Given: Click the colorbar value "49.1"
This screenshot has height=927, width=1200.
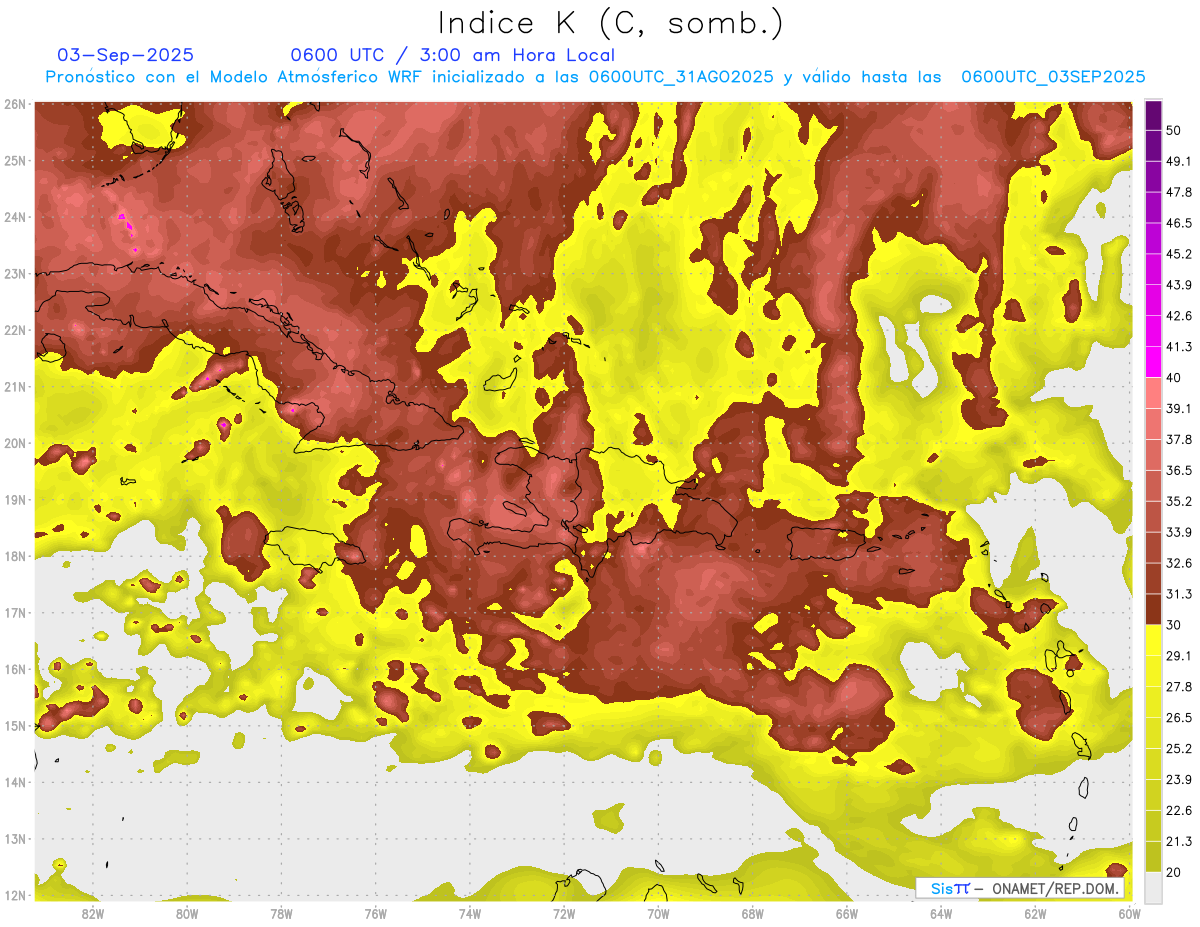Looking at the screenshot, I should [x=1178, y=161].
